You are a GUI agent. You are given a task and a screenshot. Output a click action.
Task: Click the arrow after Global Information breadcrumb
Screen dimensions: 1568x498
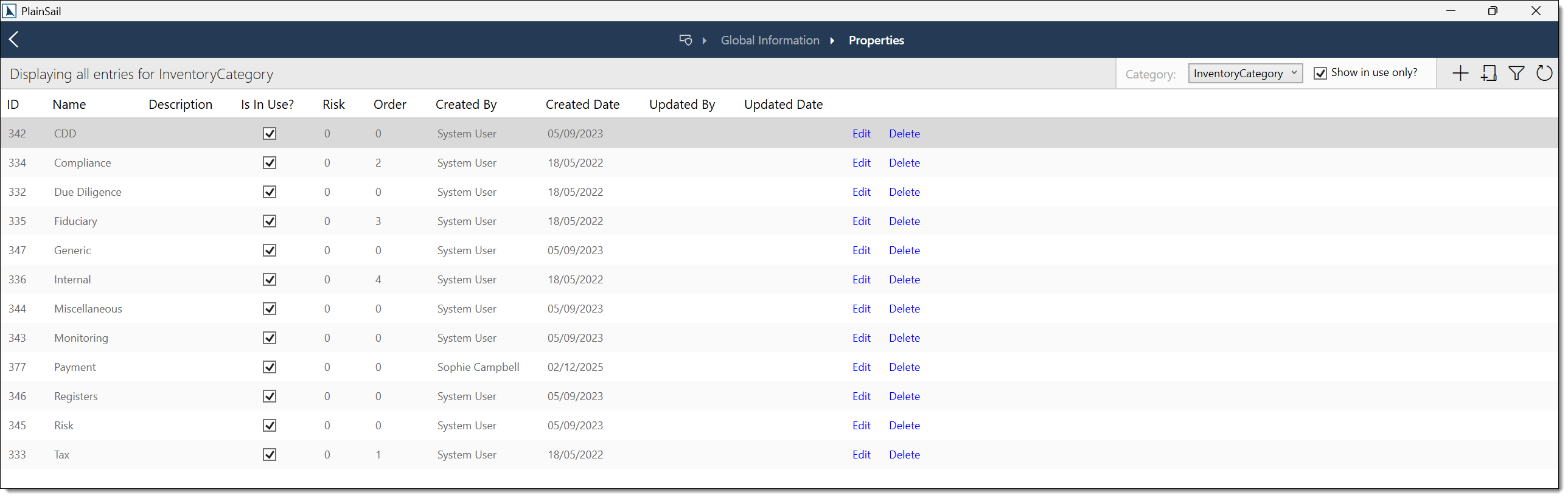click(x=832, y=41)
